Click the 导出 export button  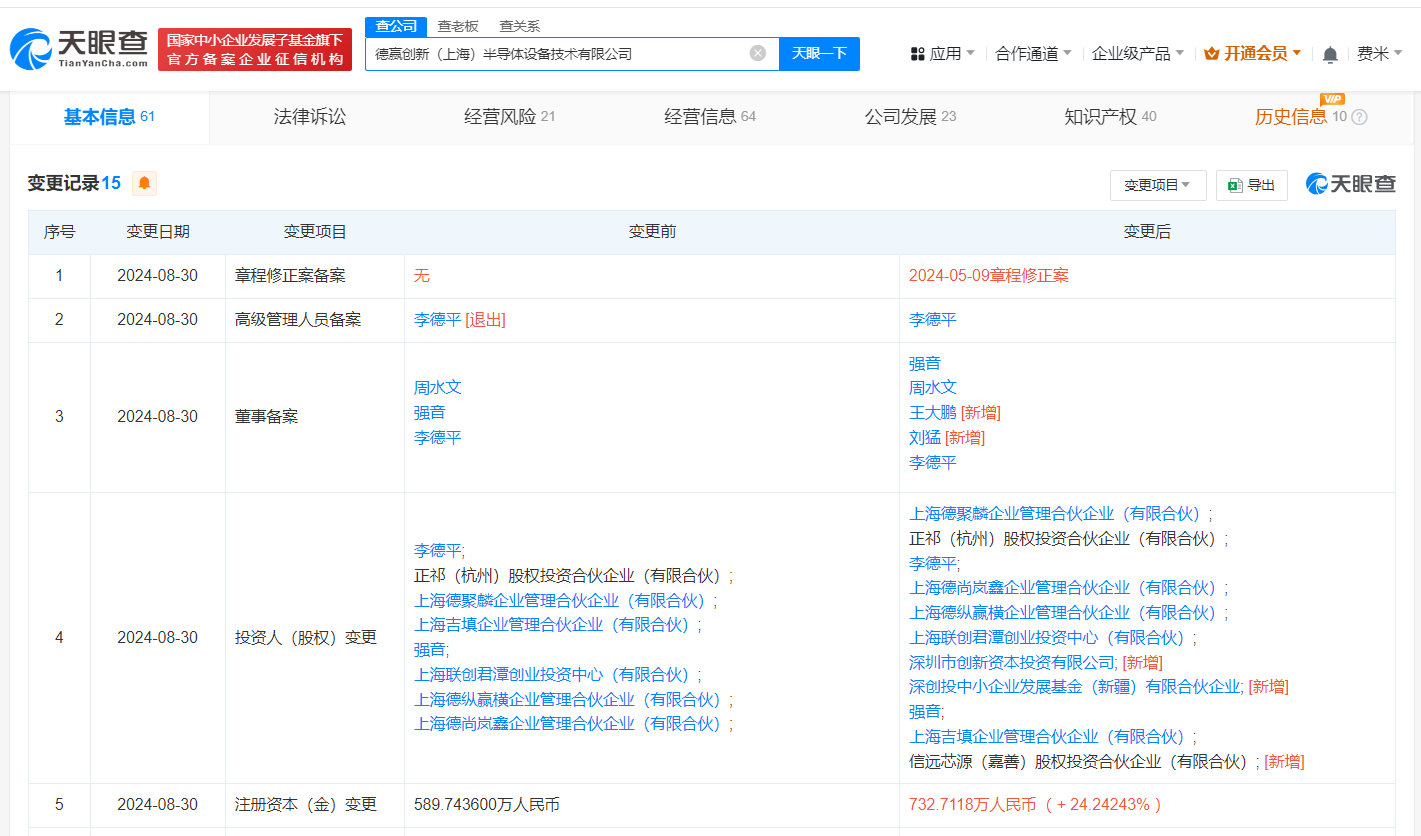point(1252,185)
